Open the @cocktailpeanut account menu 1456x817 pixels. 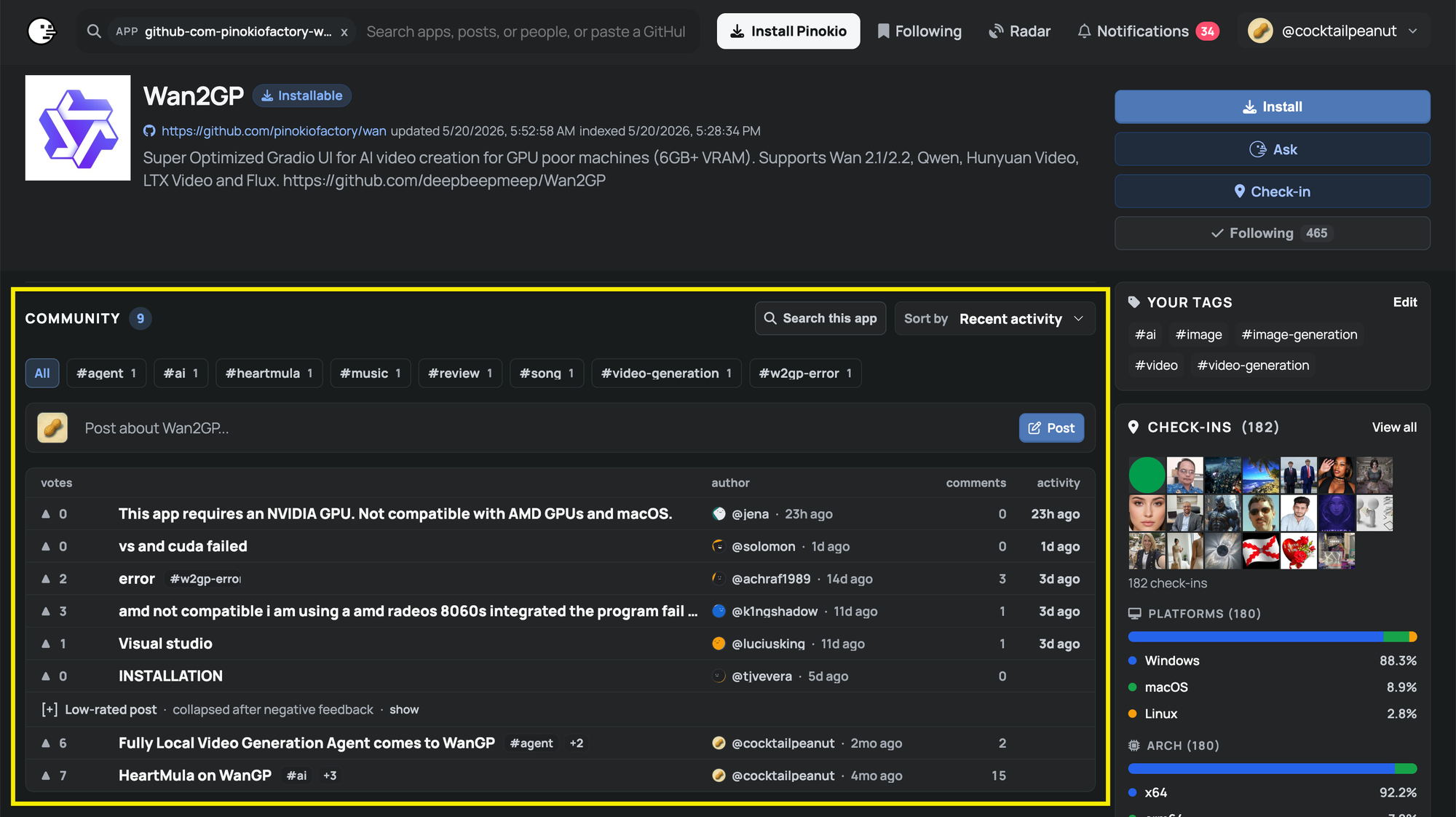[x=1334, y=31]
